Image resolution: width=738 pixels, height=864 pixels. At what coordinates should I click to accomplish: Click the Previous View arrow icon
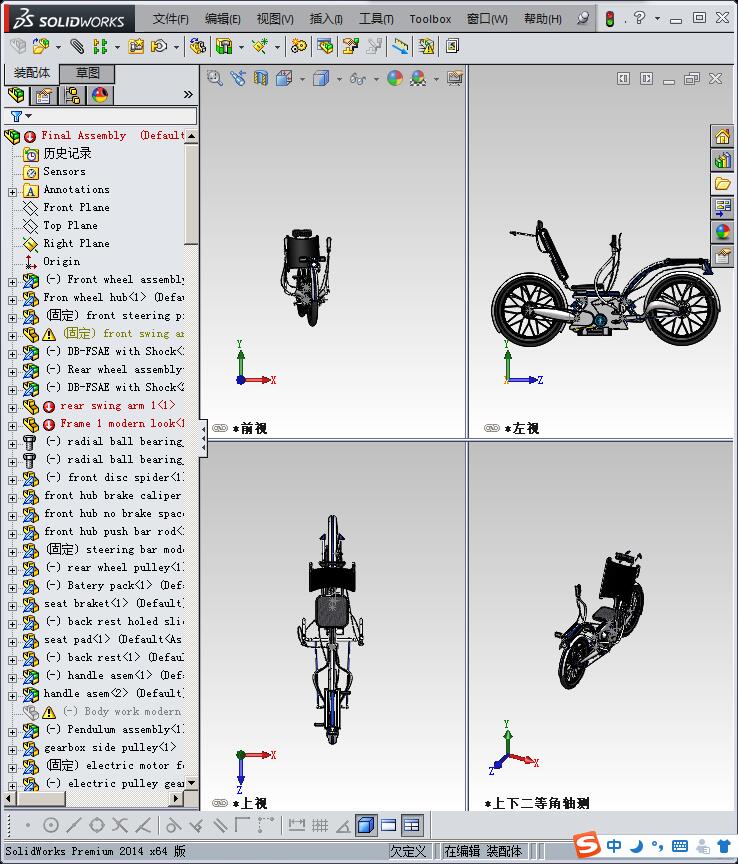click(238, 78)
